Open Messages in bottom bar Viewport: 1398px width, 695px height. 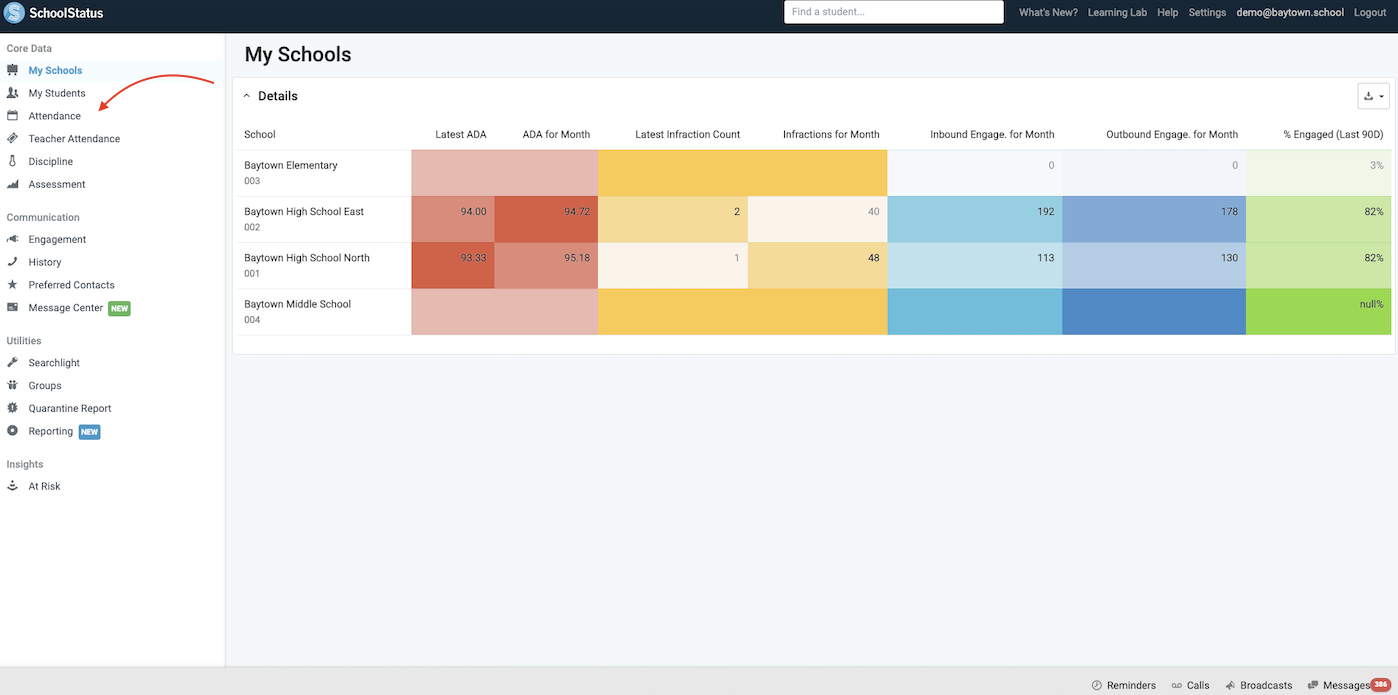(x=1346, y=685)
